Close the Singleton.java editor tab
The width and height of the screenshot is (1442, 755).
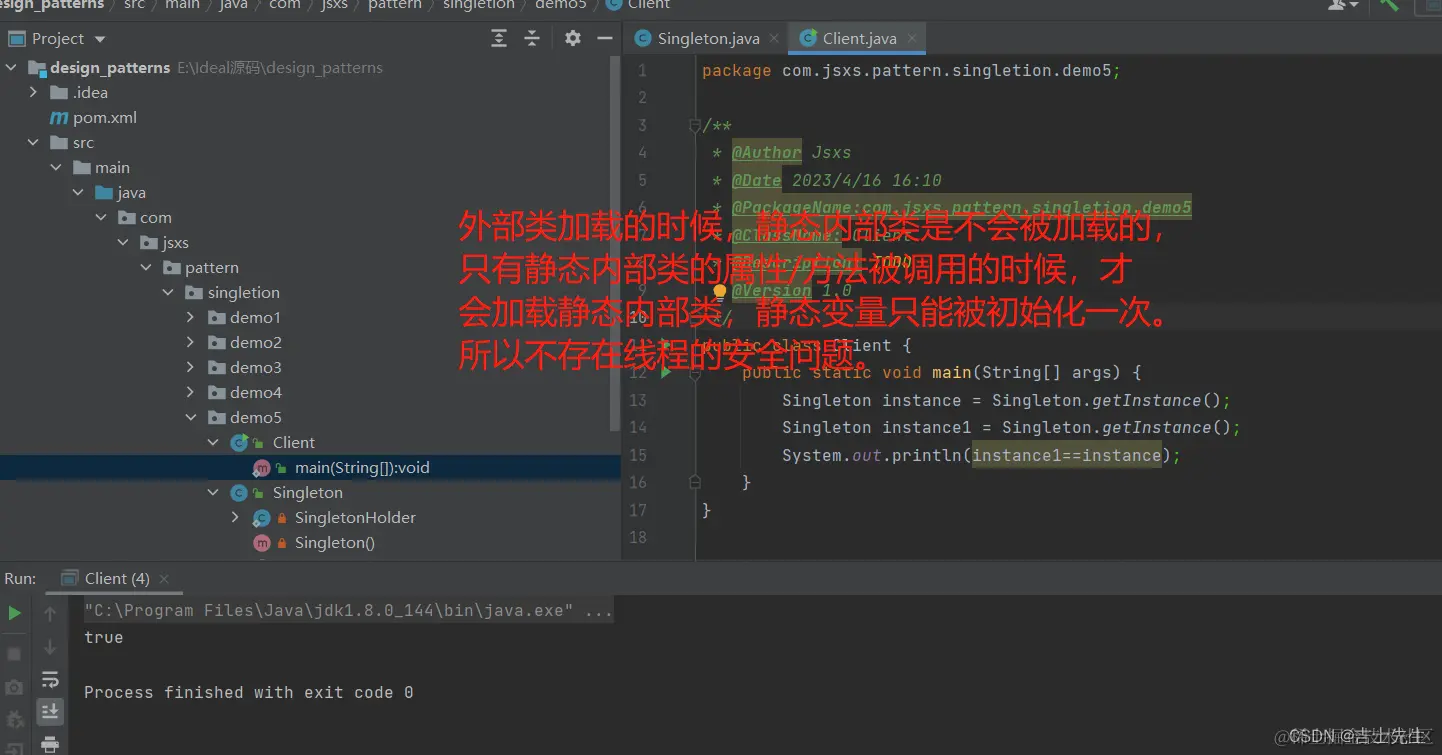(x=774, y=39)
